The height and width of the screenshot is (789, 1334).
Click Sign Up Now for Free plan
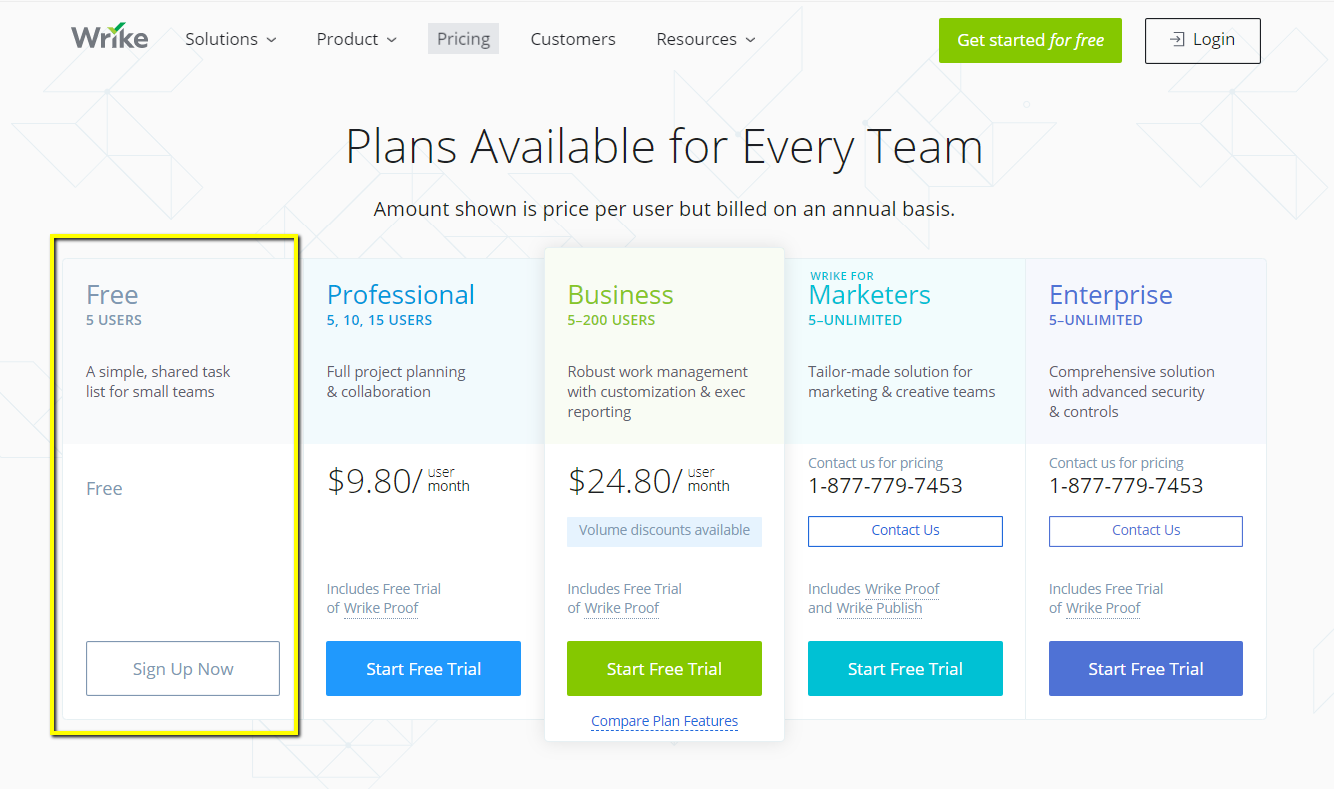pyautogui.click(x=183, y=669)
